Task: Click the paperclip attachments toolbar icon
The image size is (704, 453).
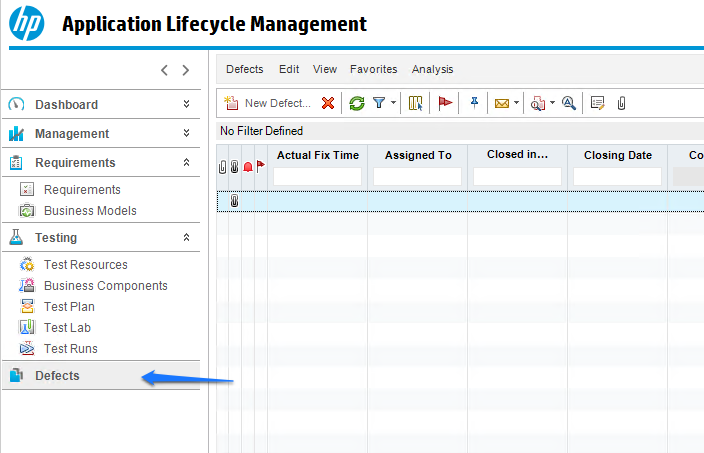Action: (x=621, y=103)
